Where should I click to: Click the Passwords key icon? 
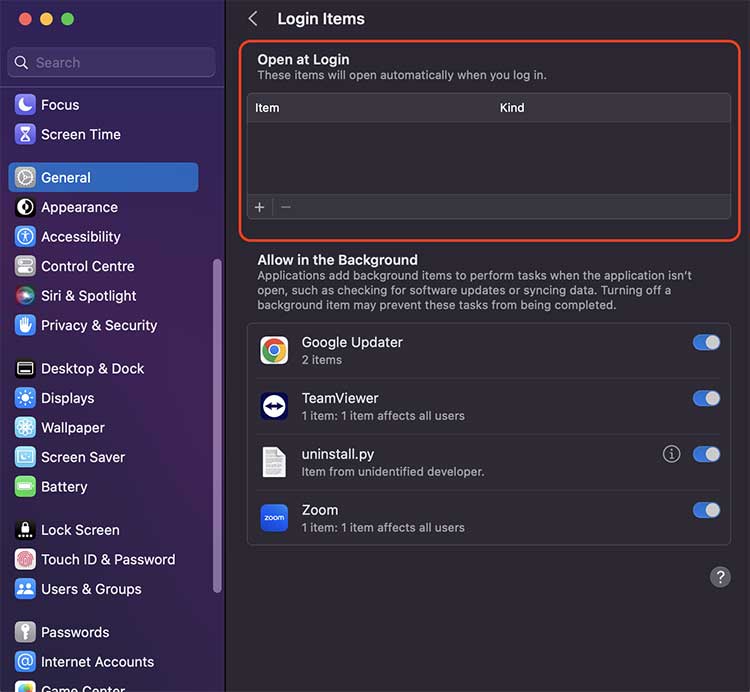click(25, 632)
